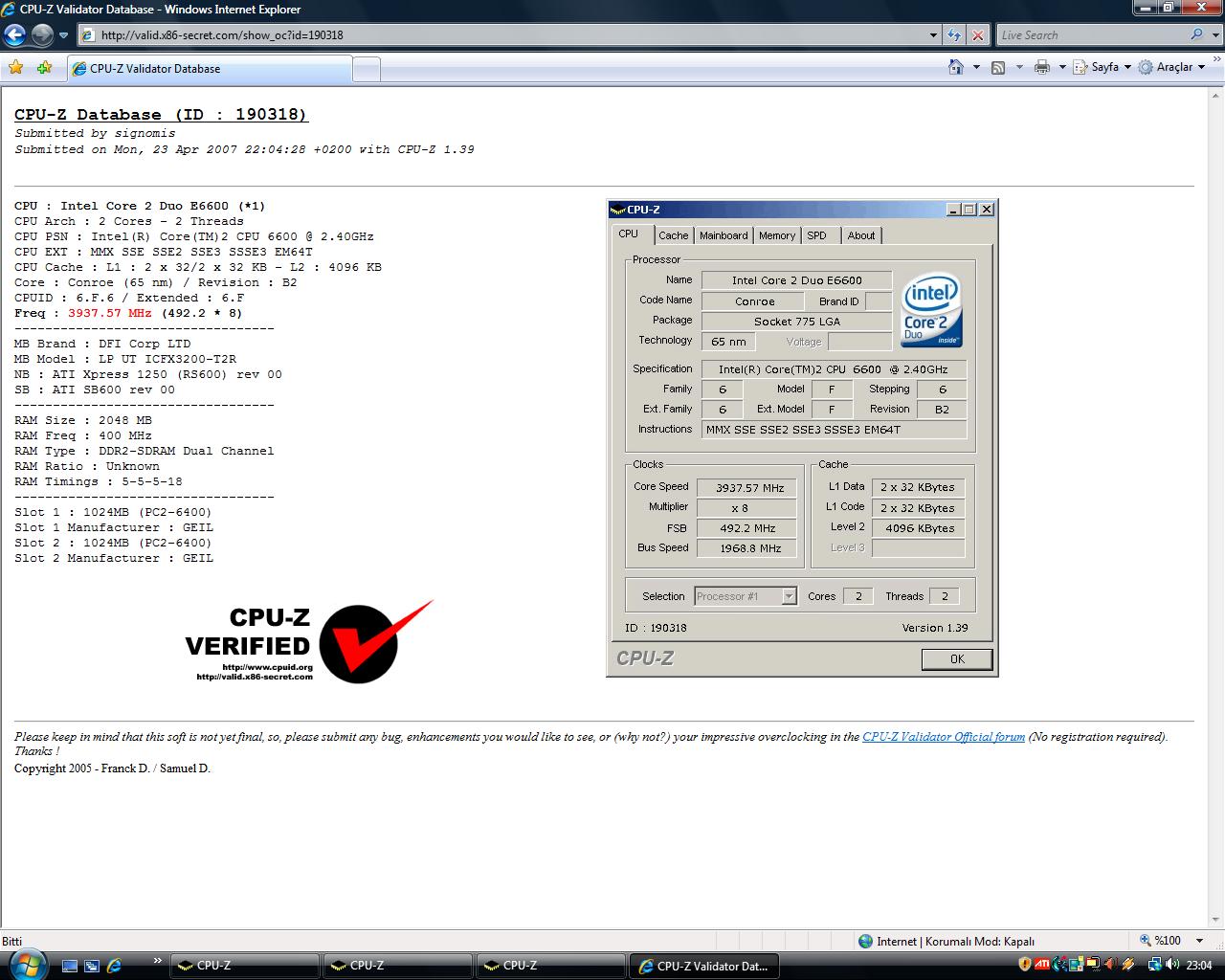Click the Home page icon

tap(955, 67)
